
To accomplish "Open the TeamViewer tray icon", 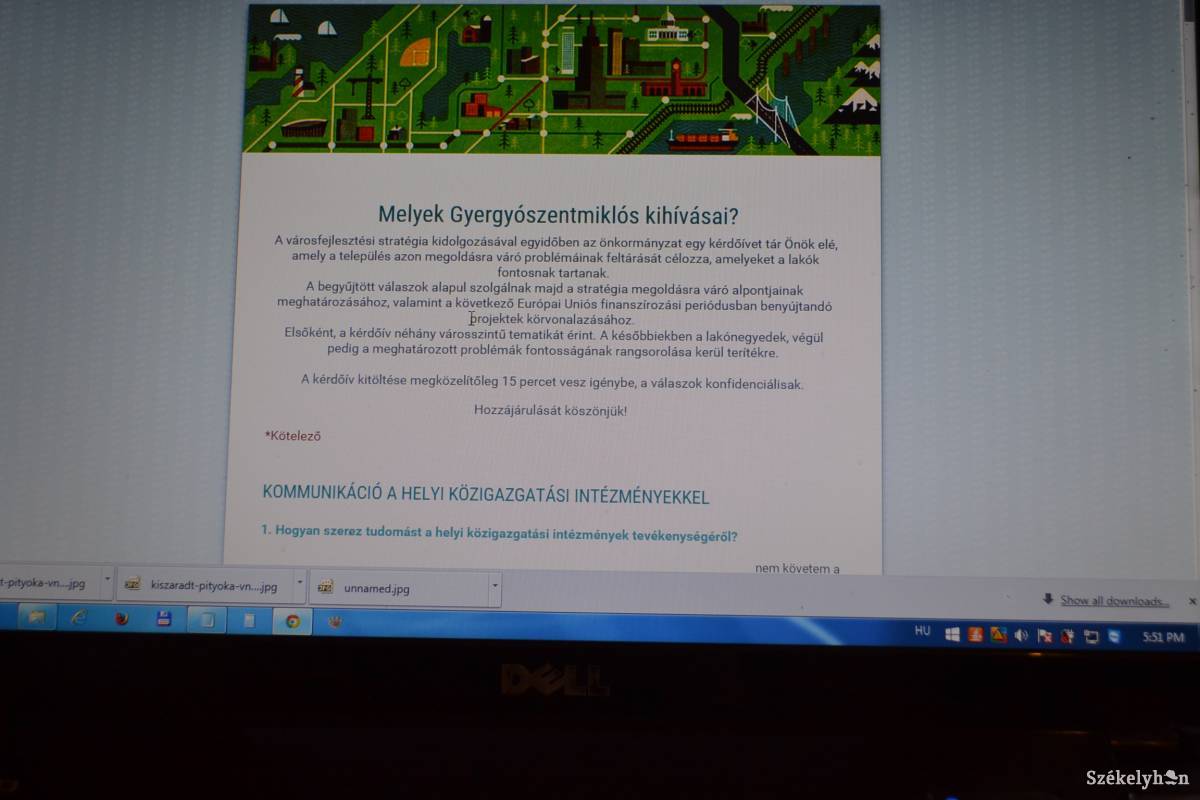I will [1113, 636].
